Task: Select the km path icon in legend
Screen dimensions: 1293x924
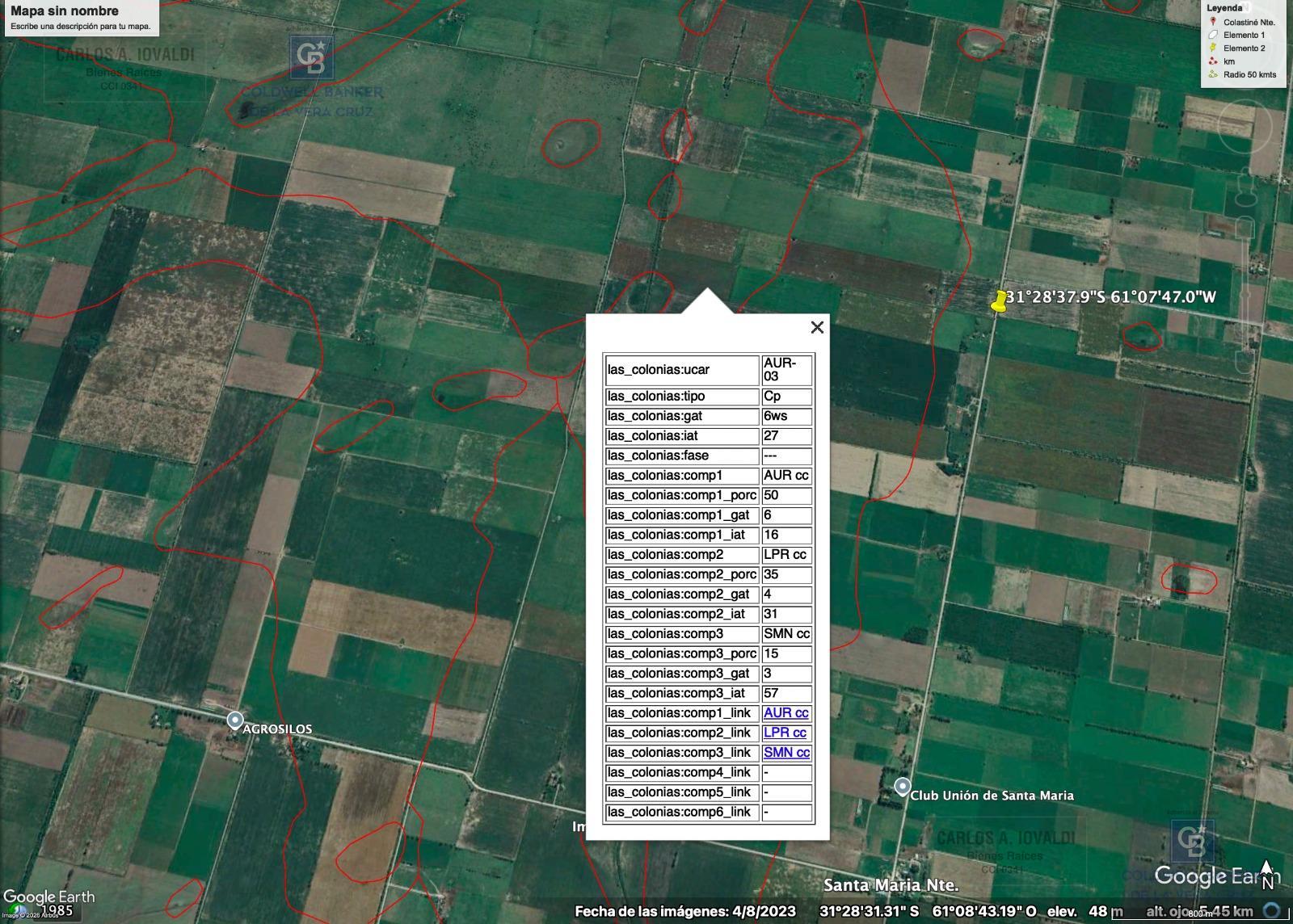Action: coord(1213,61)
